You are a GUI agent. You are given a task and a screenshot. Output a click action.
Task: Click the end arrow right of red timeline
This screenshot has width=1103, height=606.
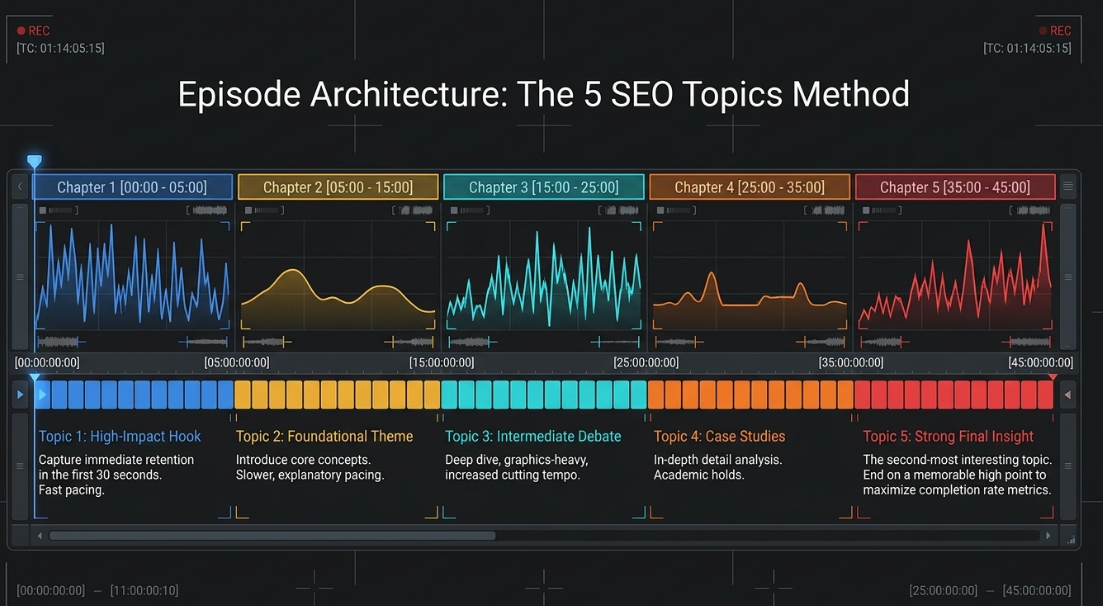click(x=1068, y=395)
